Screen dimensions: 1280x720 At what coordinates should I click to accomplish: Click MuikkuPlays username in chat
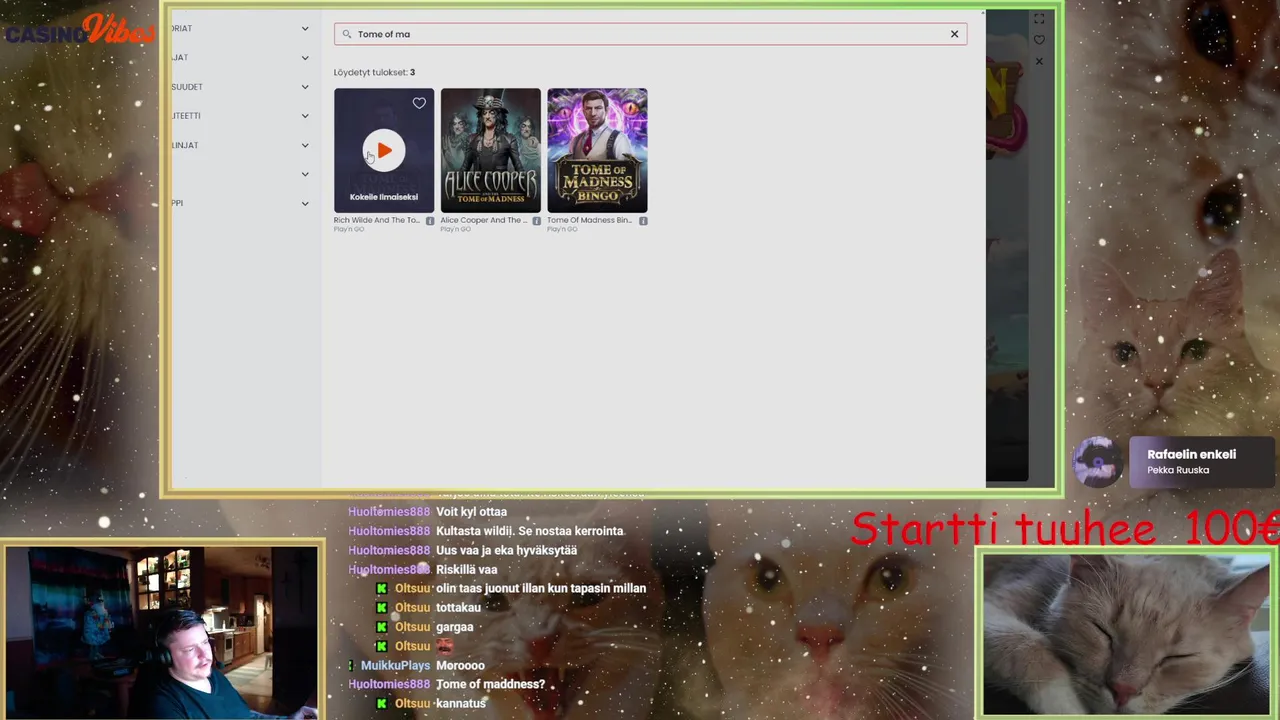click(395, 665)
